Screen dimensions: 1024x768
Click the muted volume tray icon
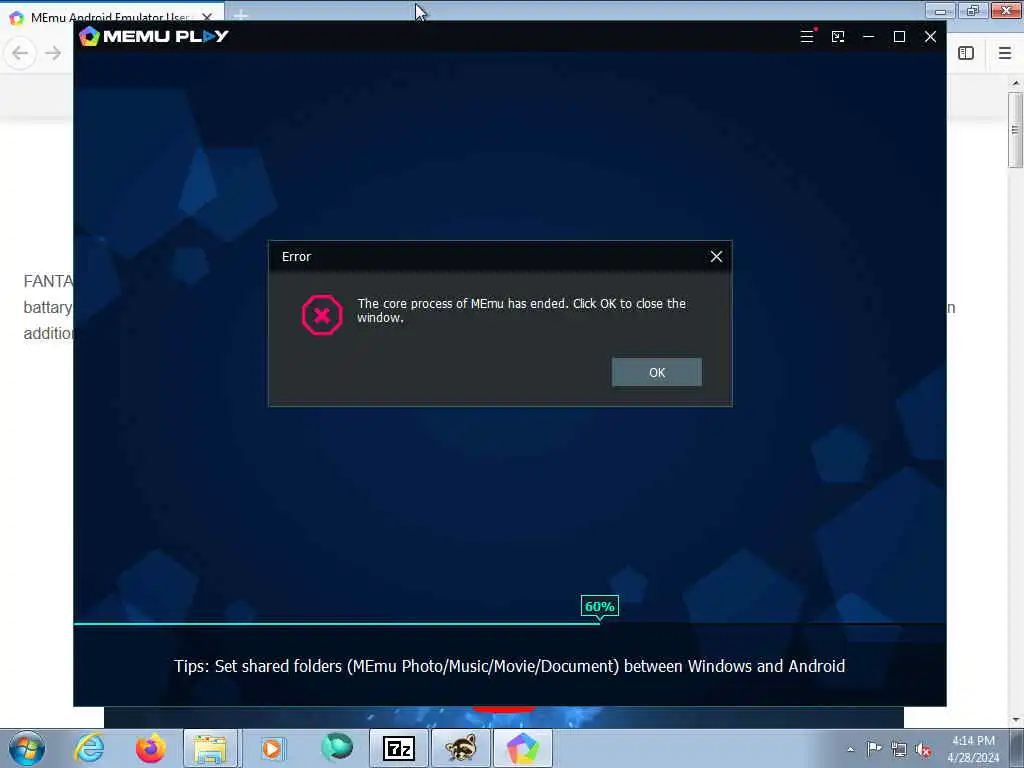coord(923,750)
